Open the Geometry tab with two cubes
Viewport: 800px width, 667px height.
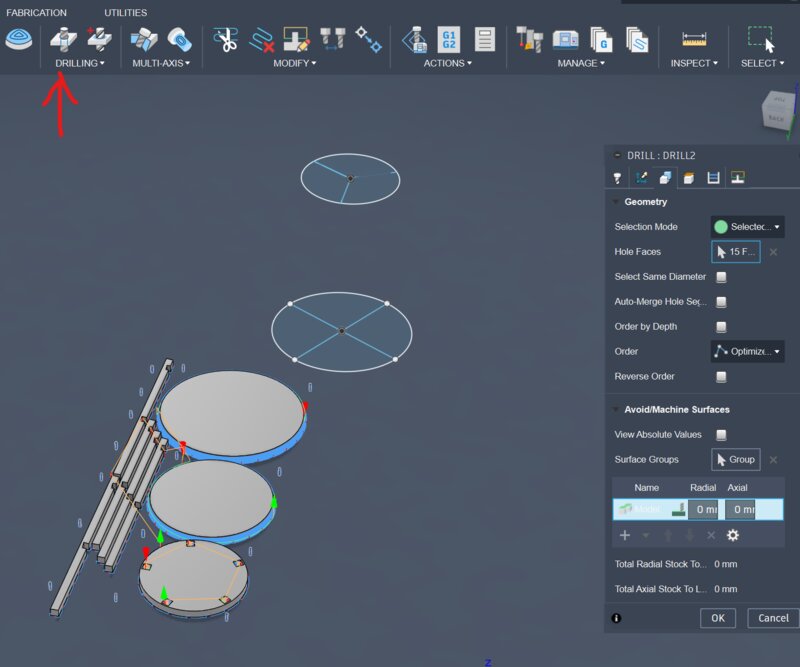(x=665, y=178)
